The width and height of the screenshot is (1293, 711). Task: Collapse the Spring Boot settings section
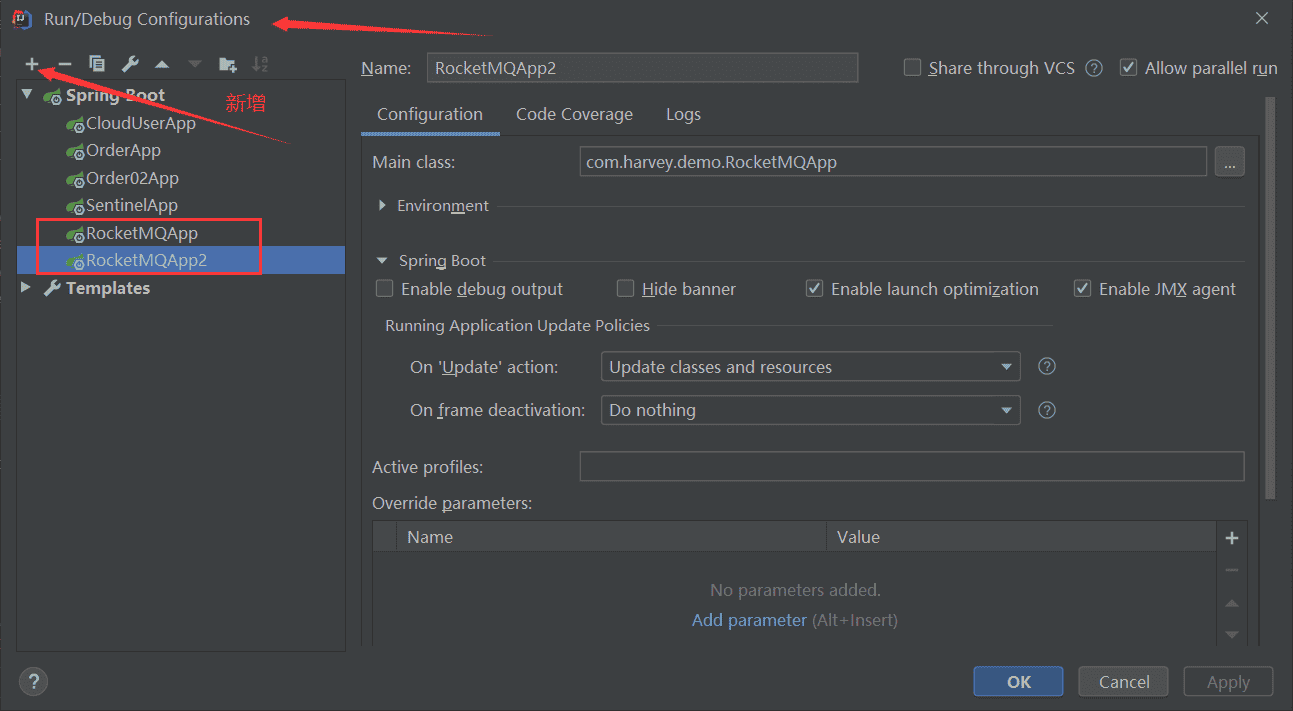click(x=382, y=261)
